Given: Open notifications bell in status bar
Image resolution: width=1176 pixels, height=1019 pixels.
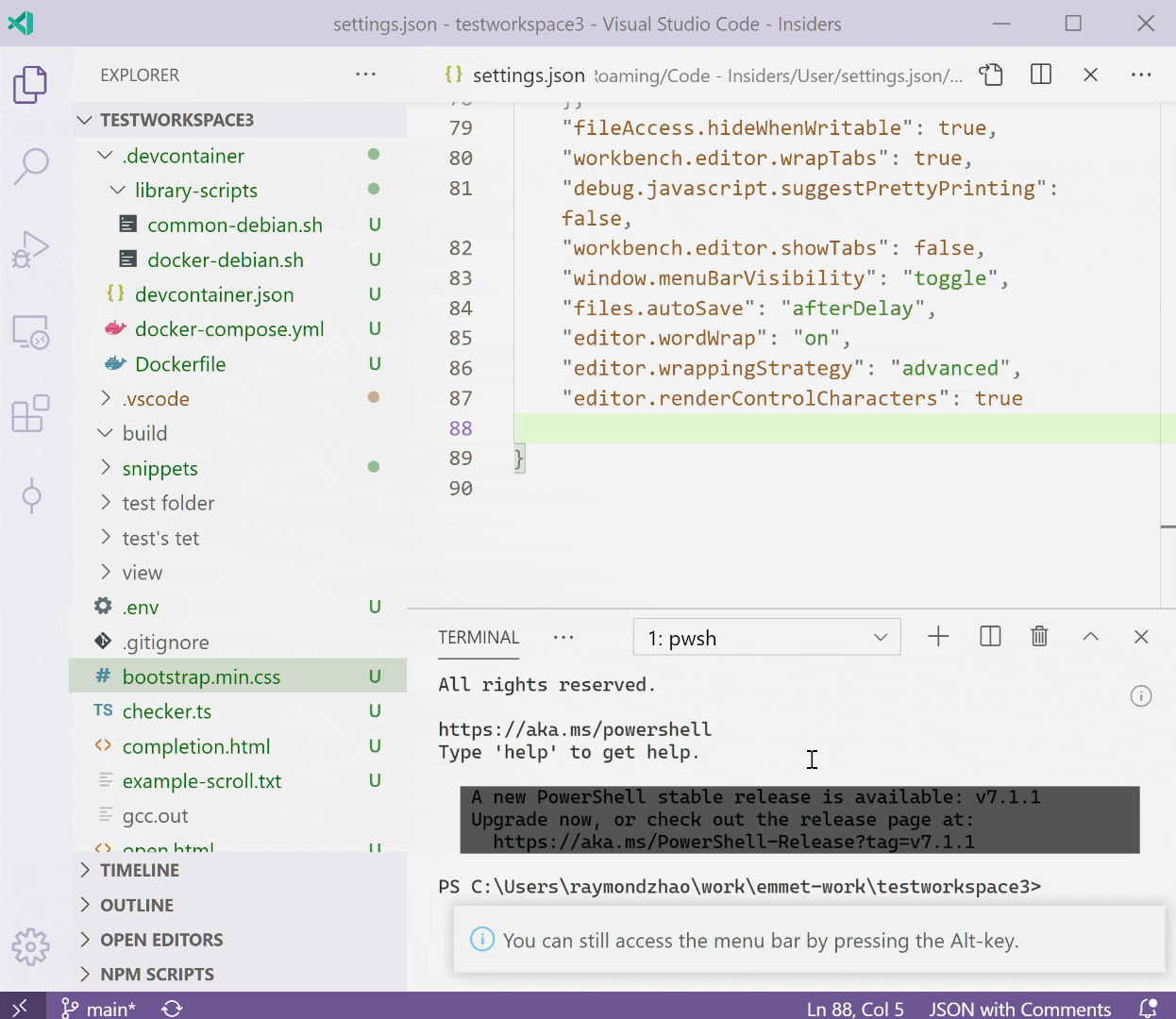Looking at the screenshot, I should pyautogui.click(x=1148, y=1009).
